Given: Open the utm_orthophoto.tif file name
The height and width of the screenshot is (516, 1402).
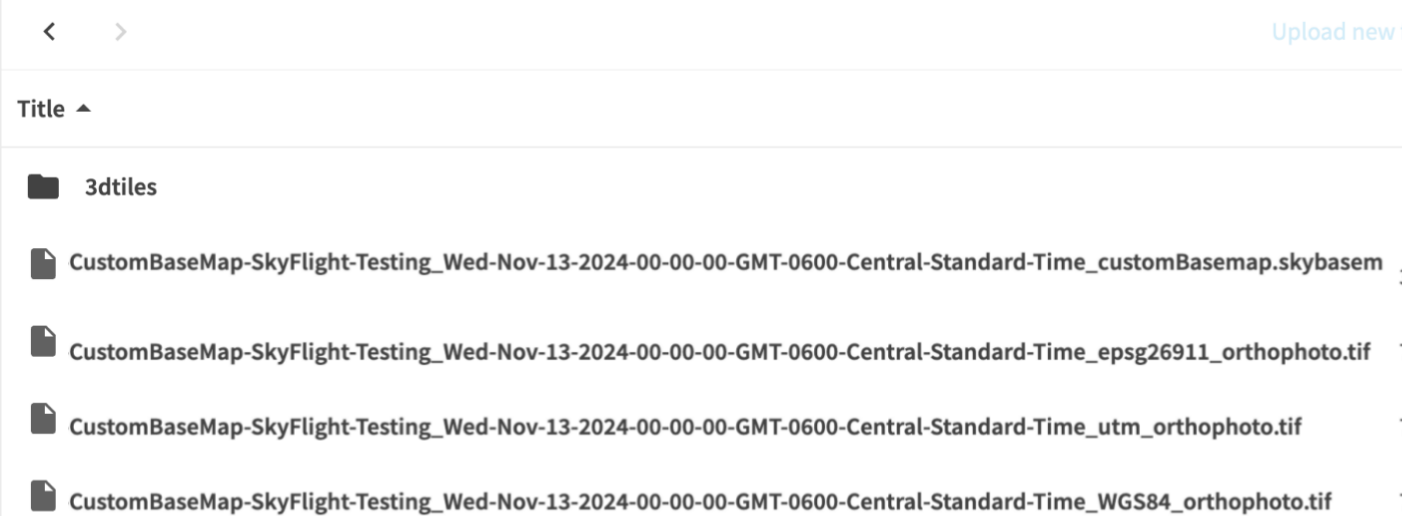Looking at the screenshot, I should tap(685, 428).
